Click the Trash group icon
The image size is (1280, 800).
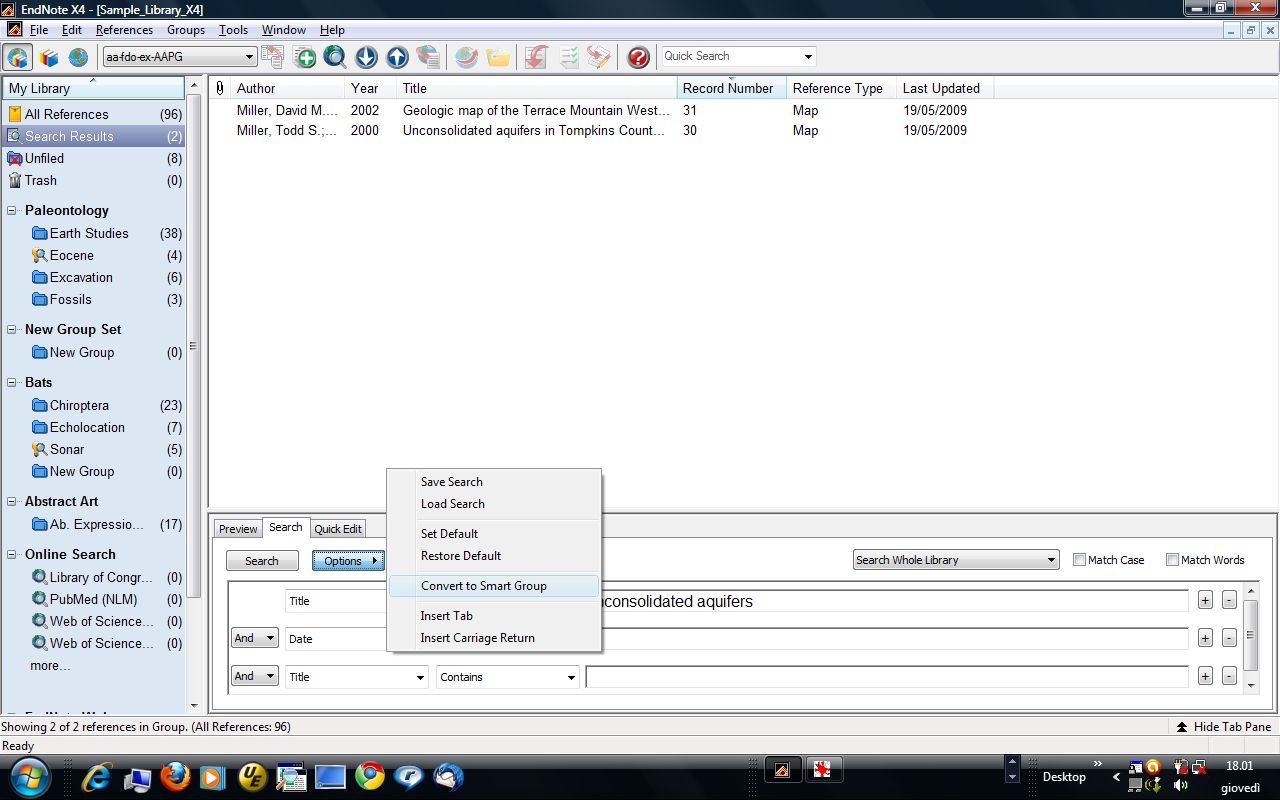click(x=14, y=180)
